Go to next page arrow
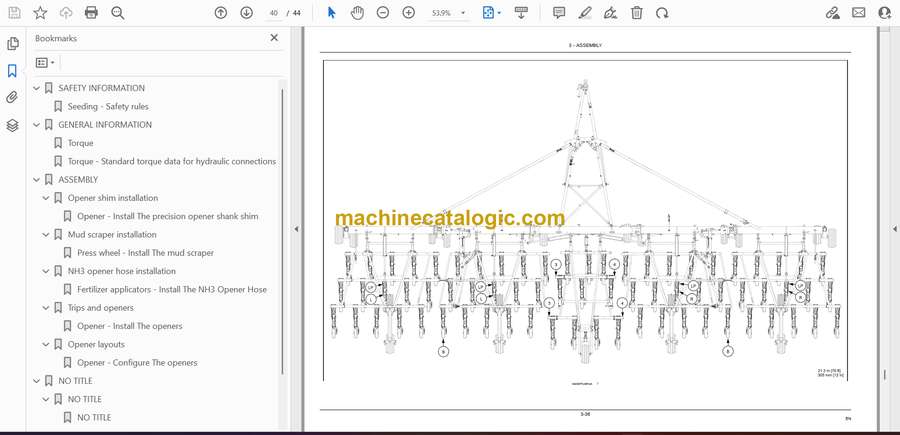This screenshot has width=900, height=435. pos(246,13)
